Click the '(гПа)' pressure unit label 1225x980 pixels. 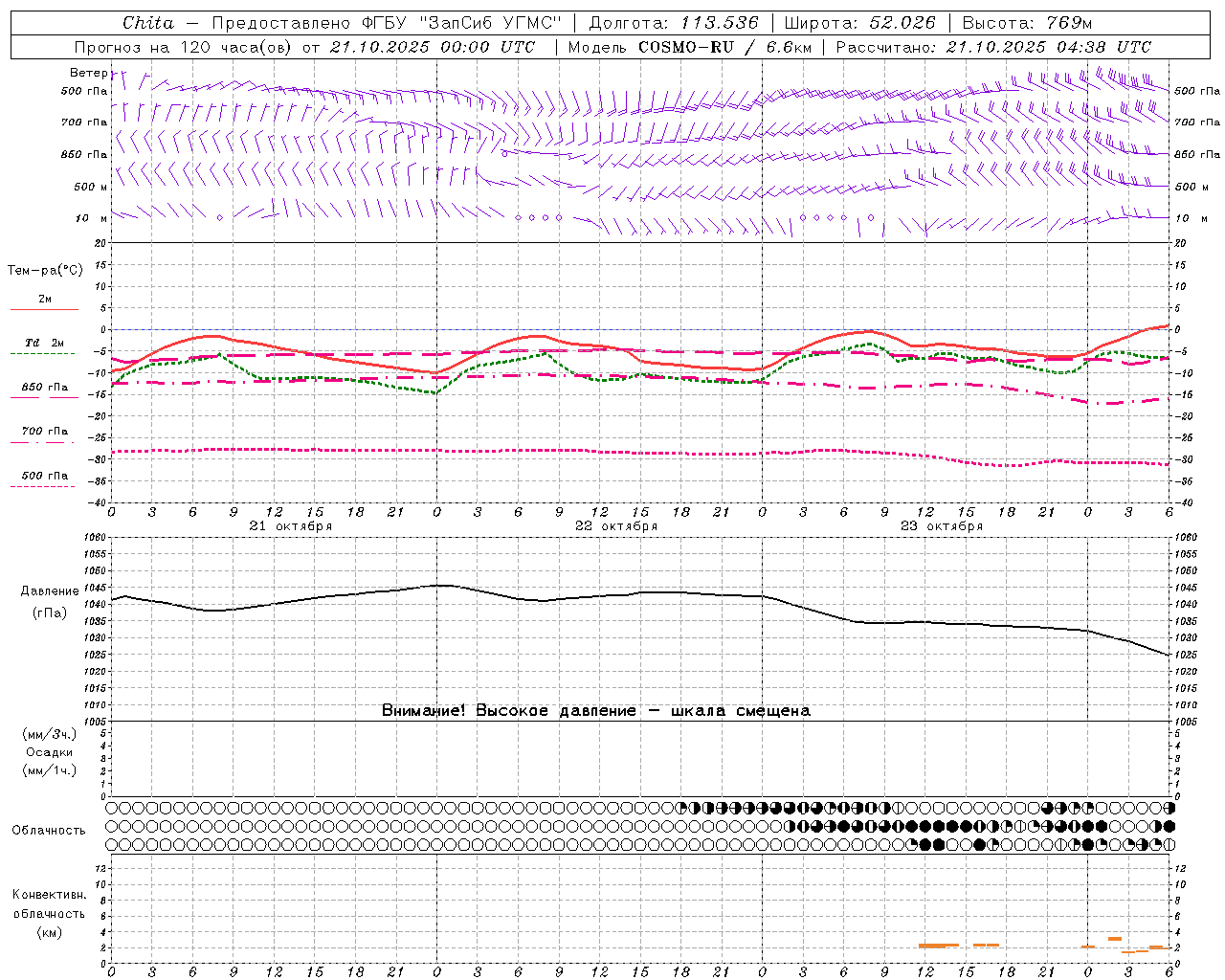point(50,613)
